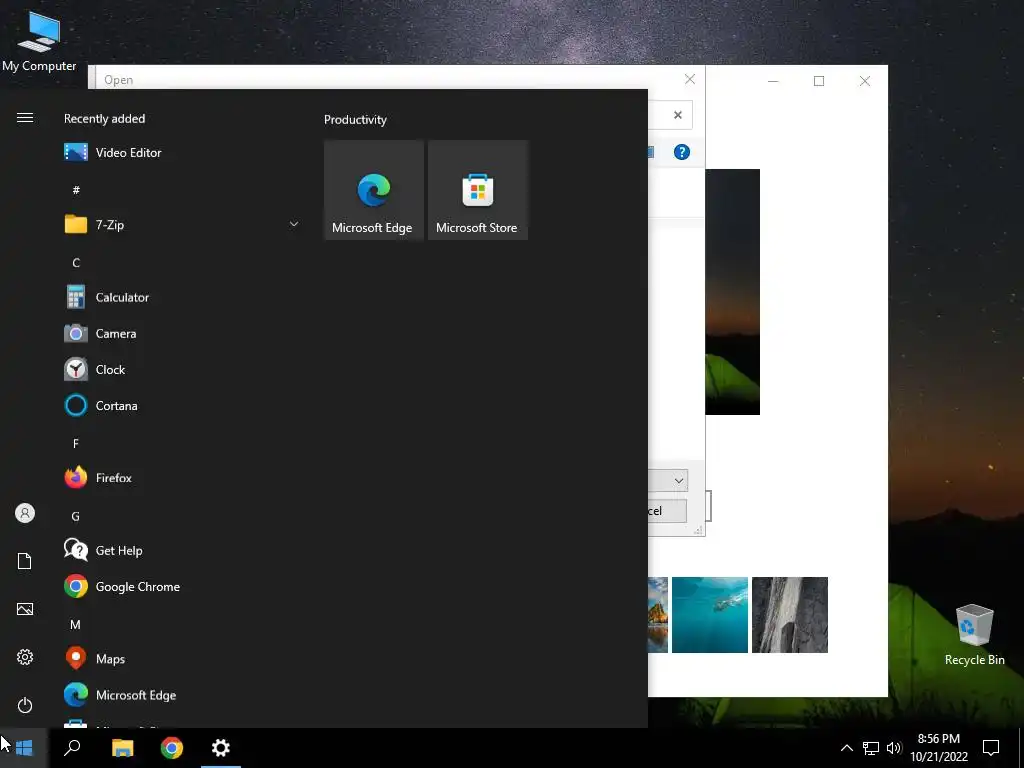This screenshot has height=768, width=1024.
Task: Select the partly hidden coastal landscape thumbnail
Action: coord(658,615)
